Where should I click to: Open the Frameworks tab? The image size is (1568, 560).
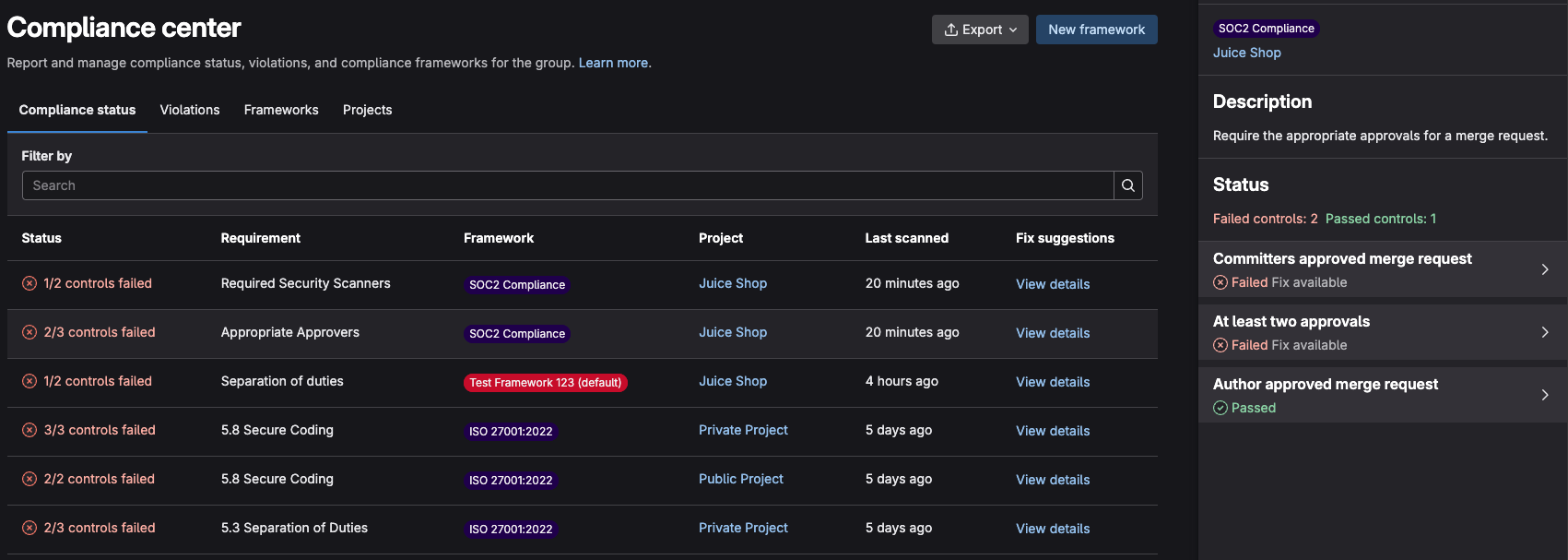point(281,110)
